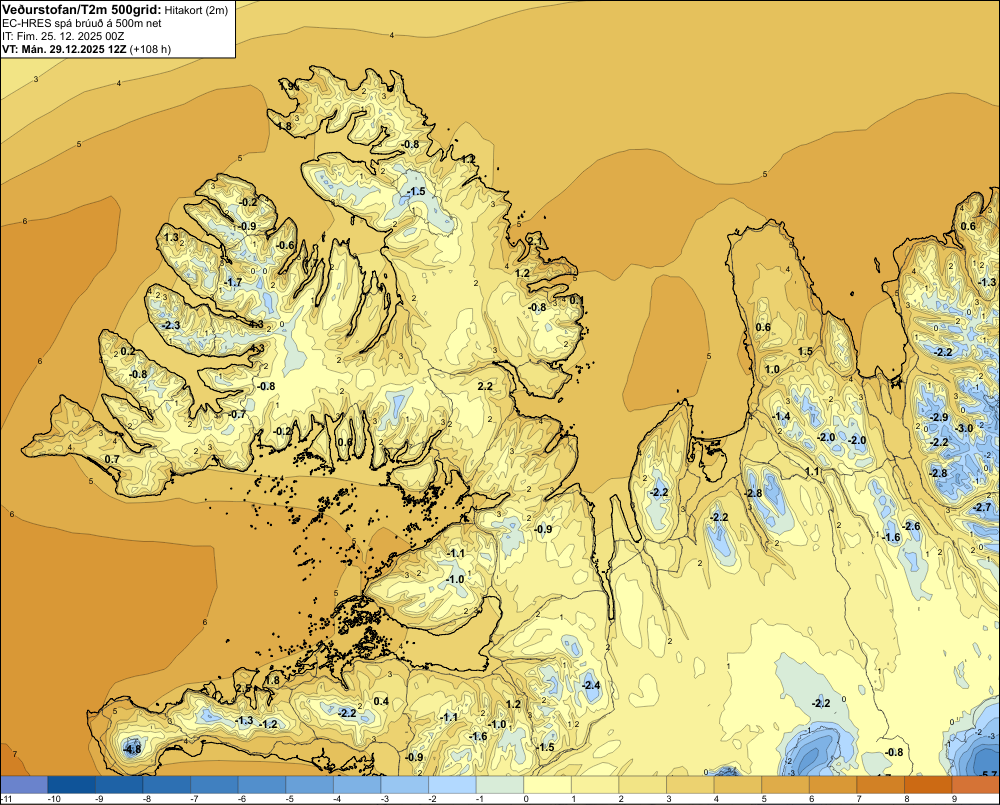Click the '-1.4' temperature value on the map
Image resolution: width=1000 pixels, height=805 pixels.
[781, 417]
